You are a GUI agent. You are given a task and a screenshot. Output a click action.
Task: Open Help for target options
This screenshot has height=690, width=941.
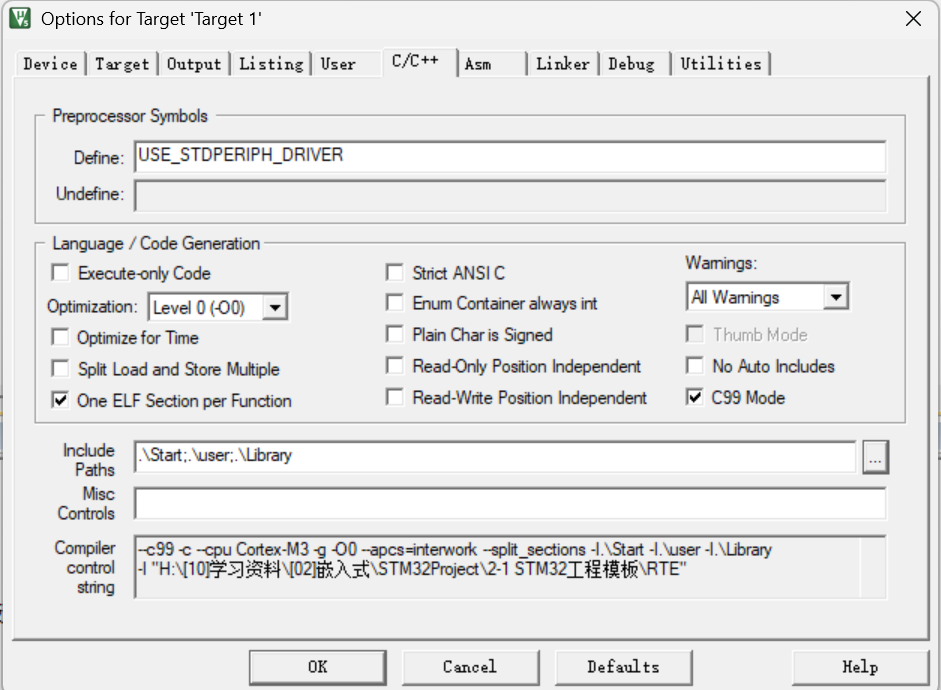860,667
